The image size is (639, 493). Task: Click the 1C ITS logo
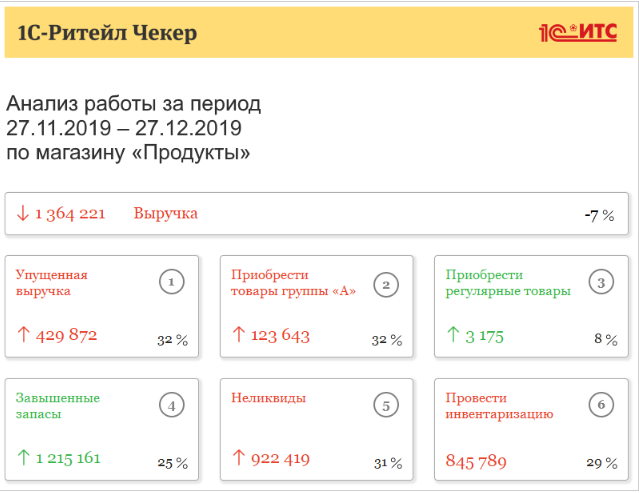coord(578,32)
